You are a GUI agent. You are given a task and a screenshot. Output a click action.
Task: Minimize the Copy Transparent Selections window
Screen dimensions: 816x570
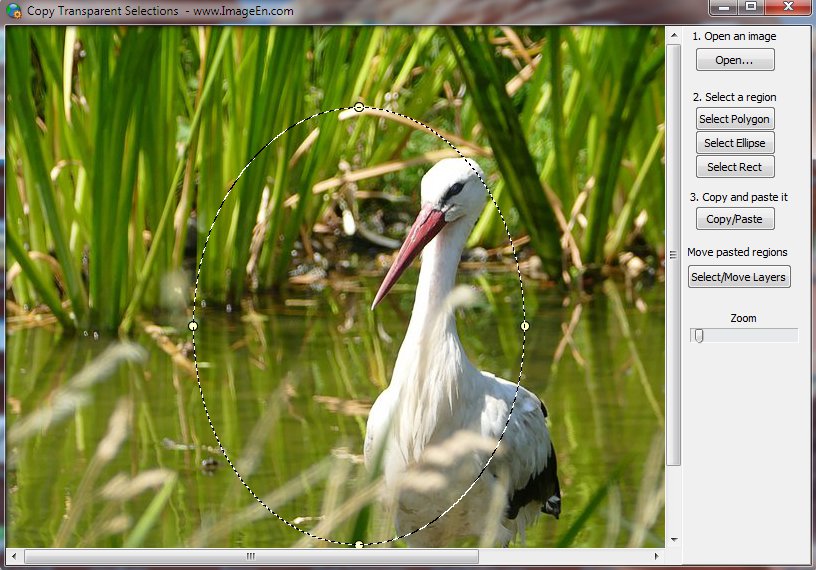[x=724, y=7]
